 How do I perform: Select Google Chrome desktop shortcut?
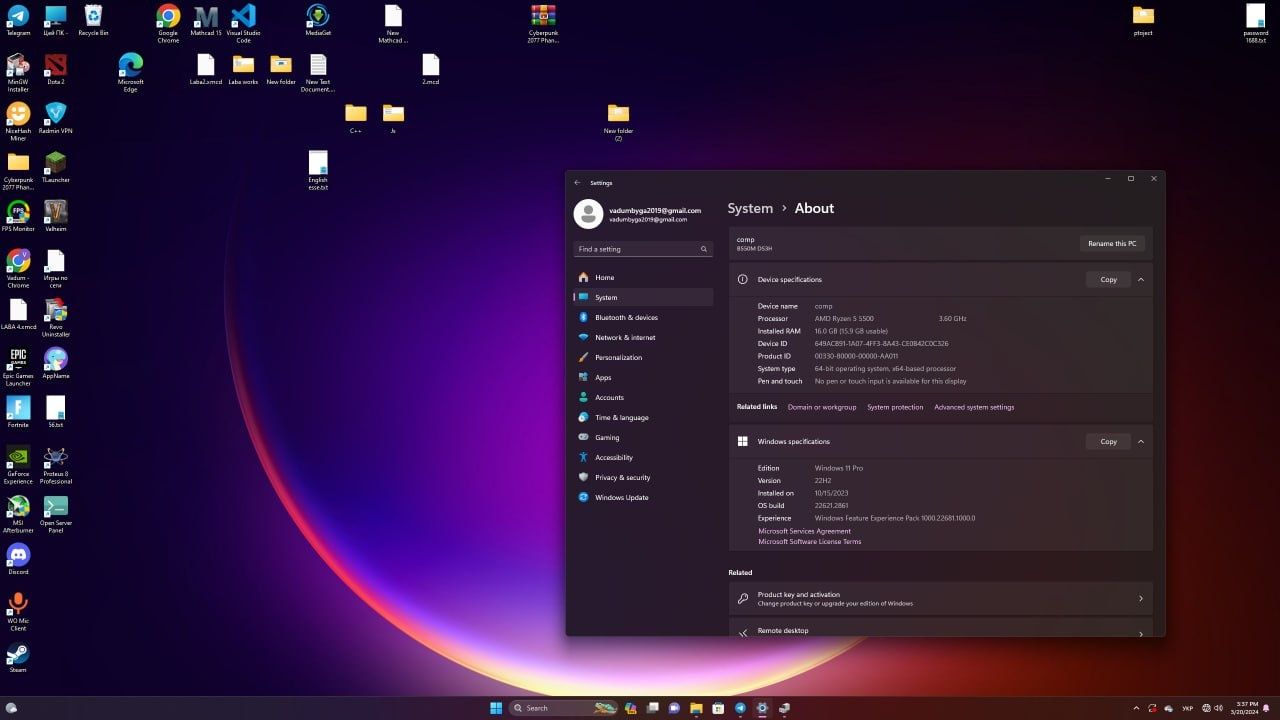pos(168,24)
